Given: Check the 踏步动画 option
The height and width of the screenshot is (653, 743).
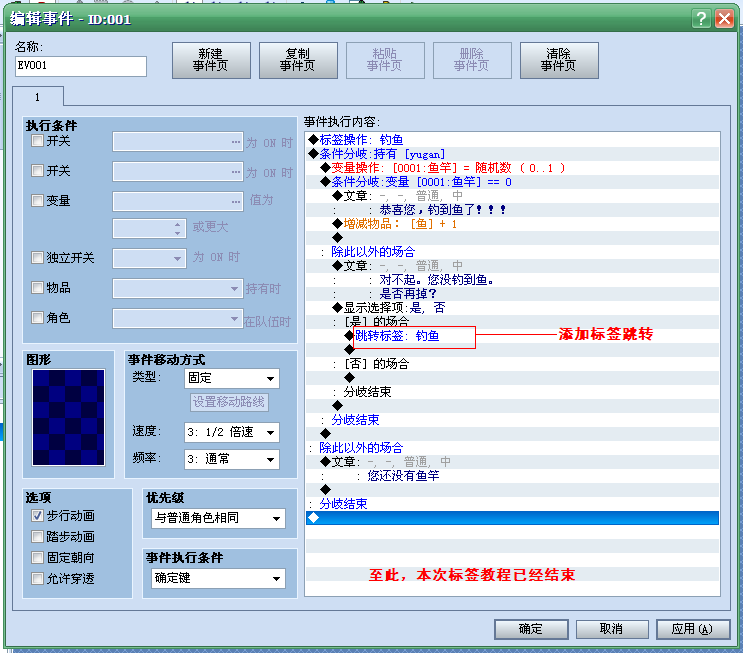Looking at the screenshot, I should tap(37, 536).
